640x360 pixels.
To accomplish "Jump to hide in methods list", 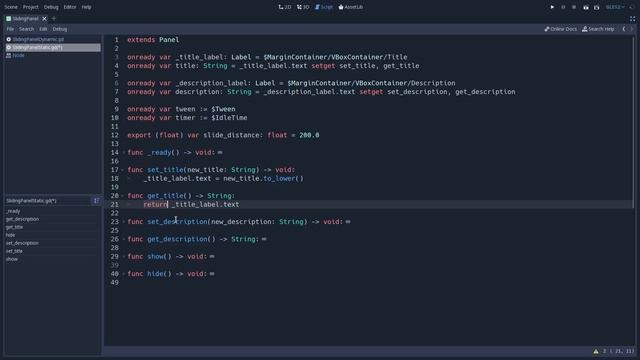I will 11,235.
